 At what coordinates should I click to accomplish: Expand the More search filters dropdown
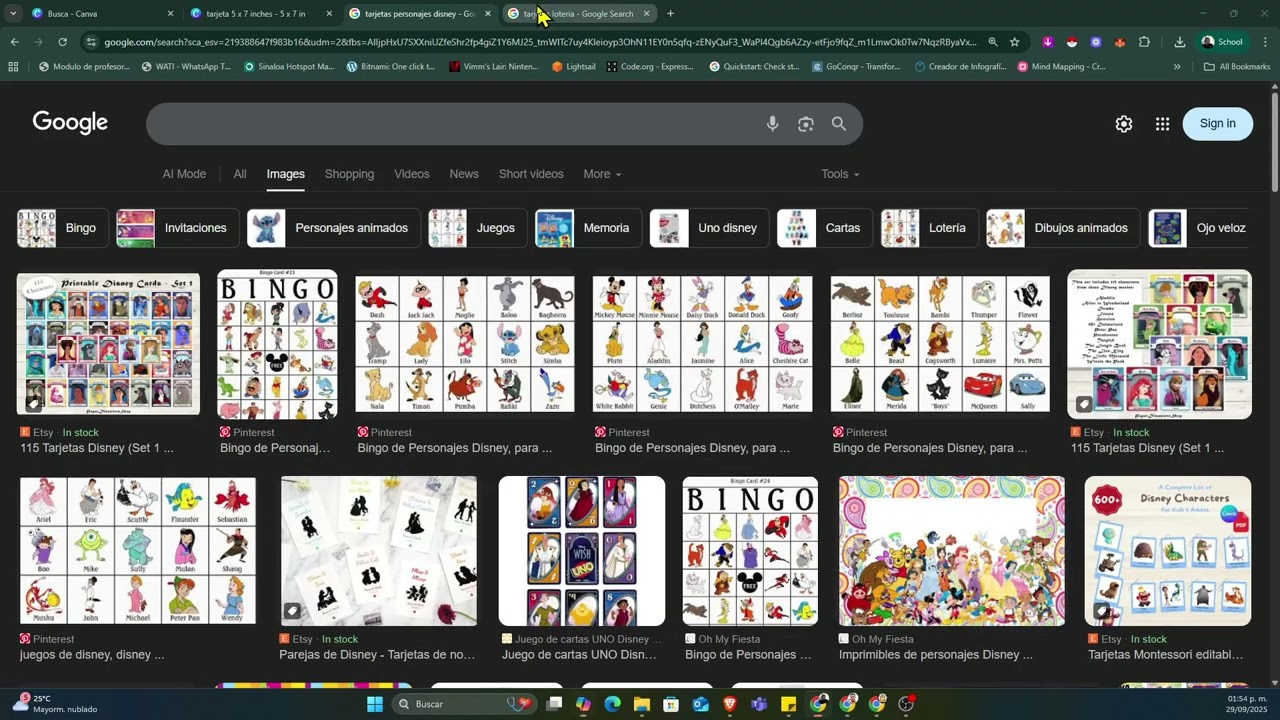click(602, 174)
